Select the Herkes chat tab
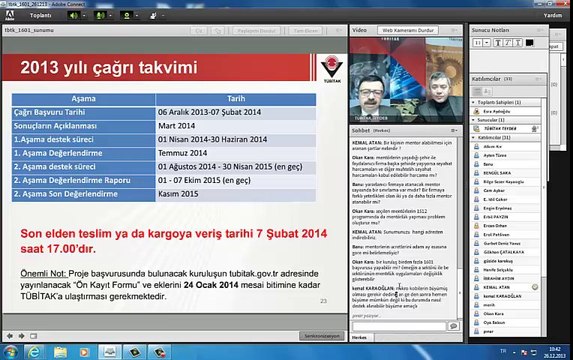The width and height of the screenshot is (573, 360). (x=359, y=338)
